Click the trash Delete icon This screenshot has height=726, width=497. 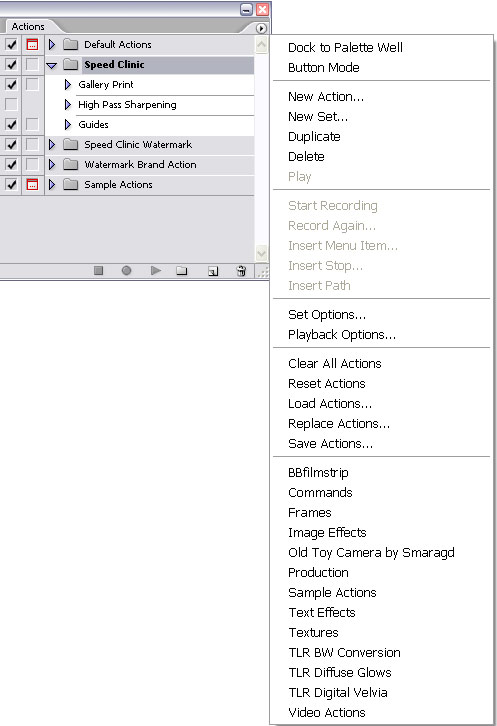point(241,271)
